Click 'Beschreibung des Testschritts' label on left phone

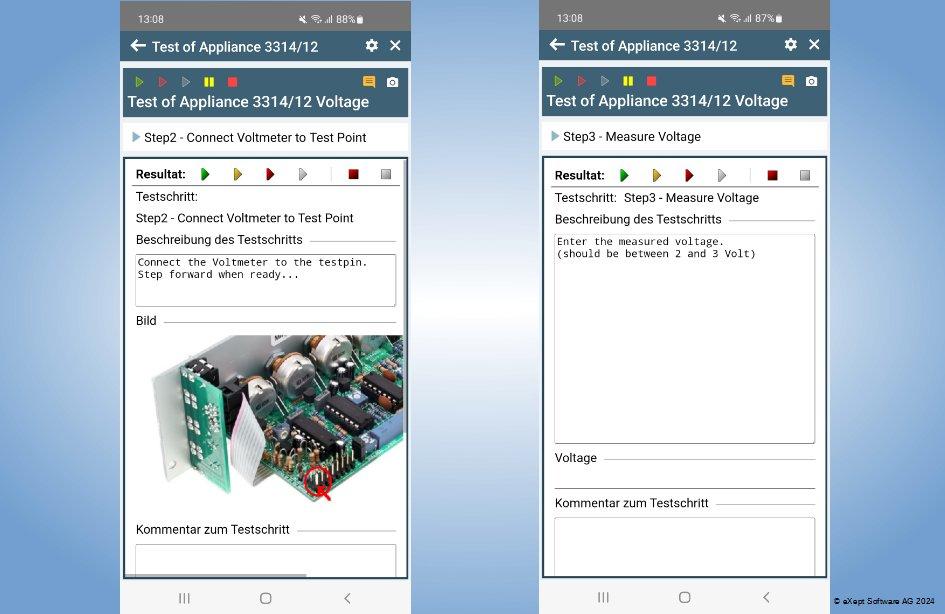[x=219, y=240]
